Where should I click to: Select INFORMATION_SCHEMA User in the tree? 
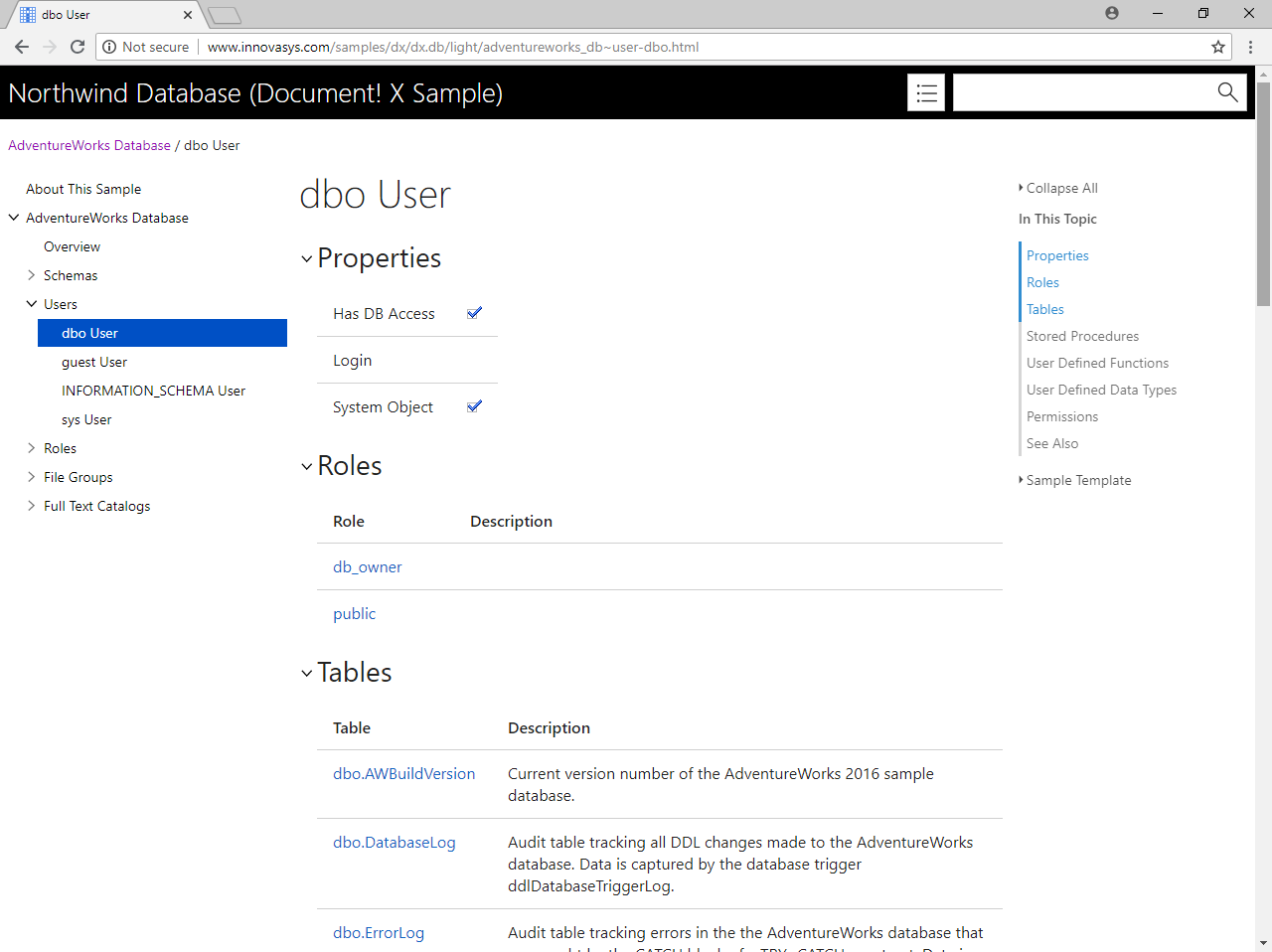(x=153, y=391)
